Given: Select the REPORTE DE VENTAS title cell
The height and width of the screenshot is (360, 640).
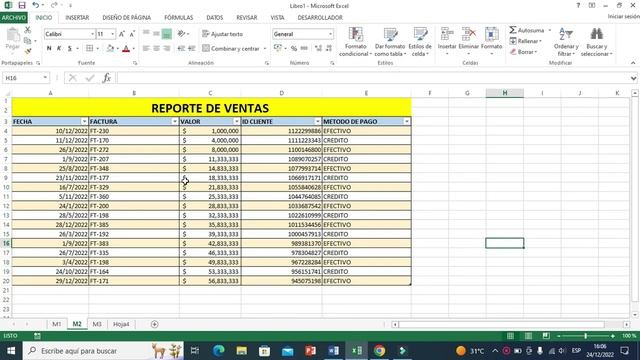Looking at the screenshot, I should tap(211, 107).
